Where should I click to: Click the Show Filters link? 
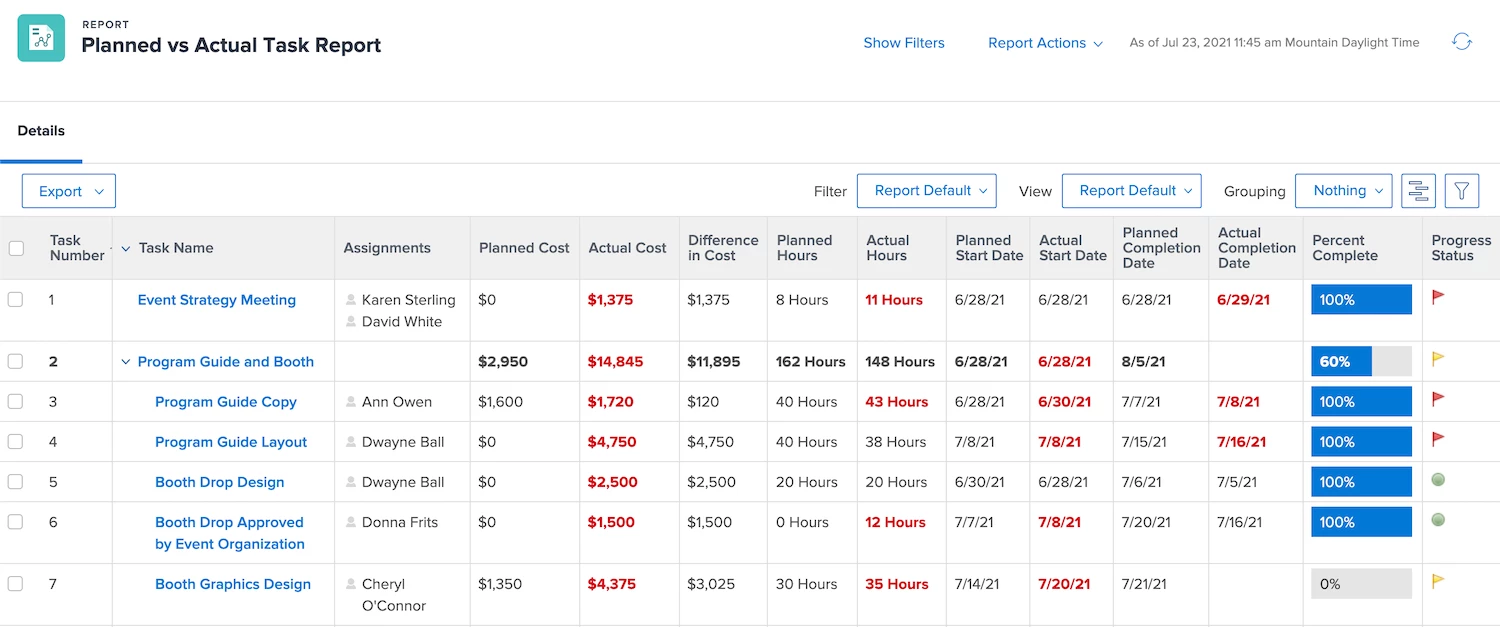click(x=904, y=43)
